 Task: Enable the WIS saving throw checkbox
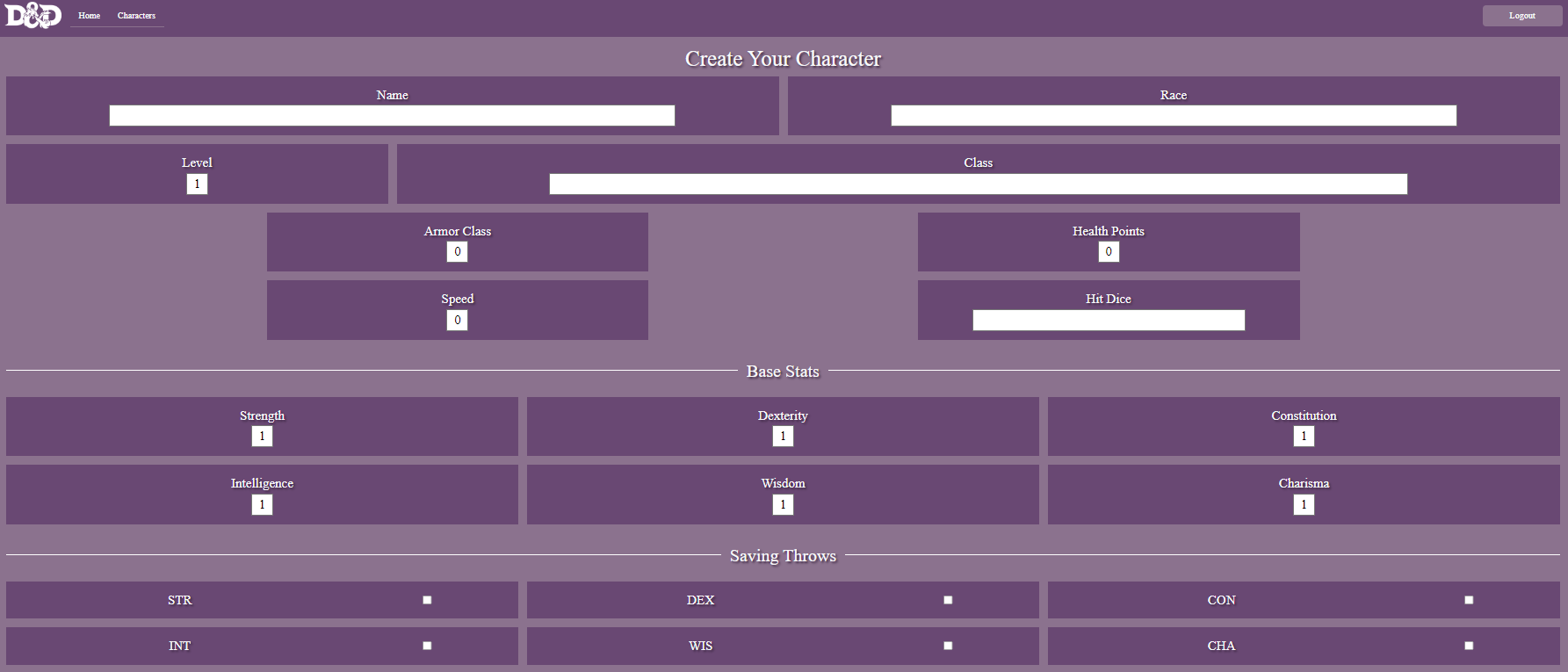pos(948,646)
